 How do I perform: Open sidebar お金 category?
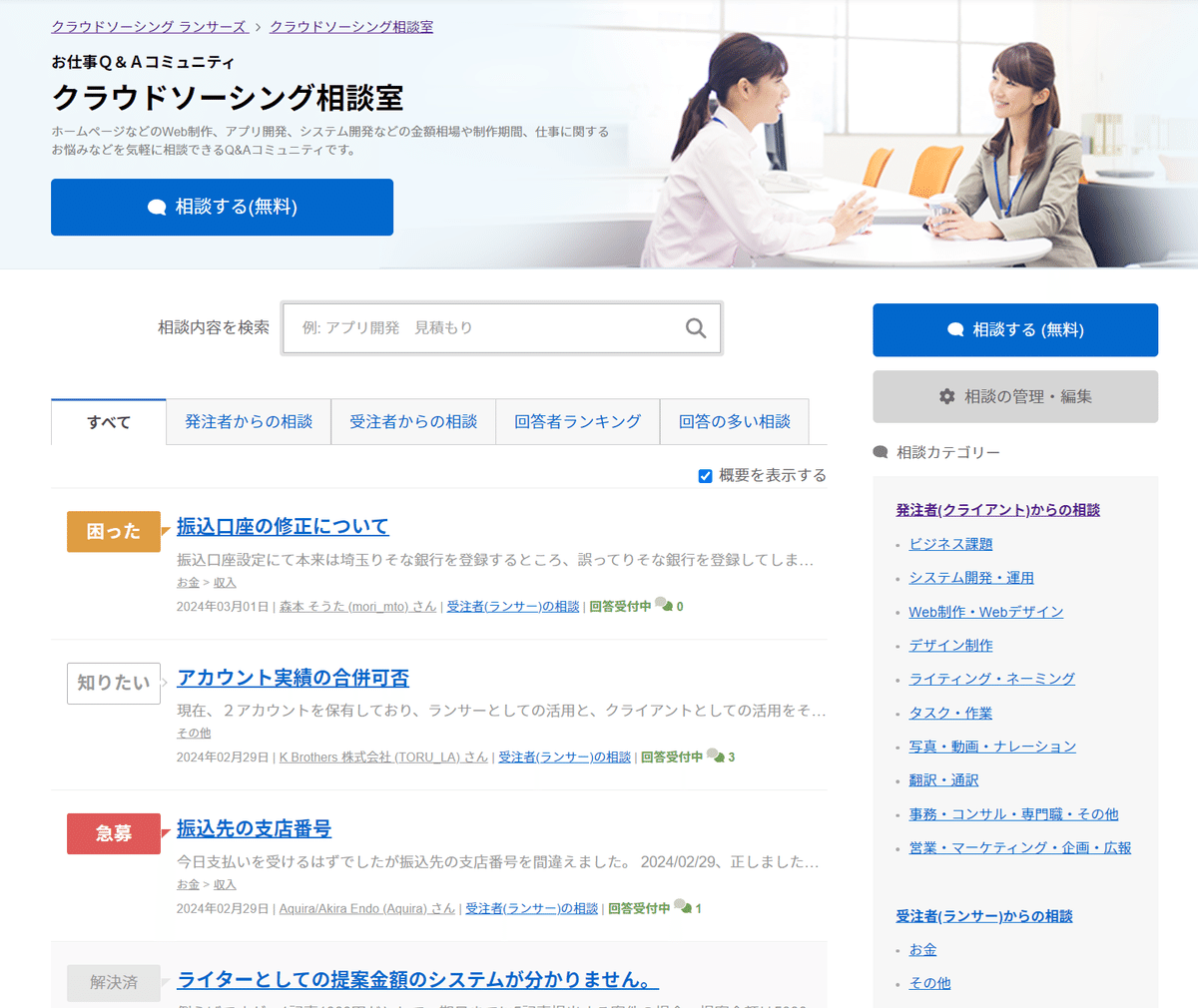tap(922, 950)
